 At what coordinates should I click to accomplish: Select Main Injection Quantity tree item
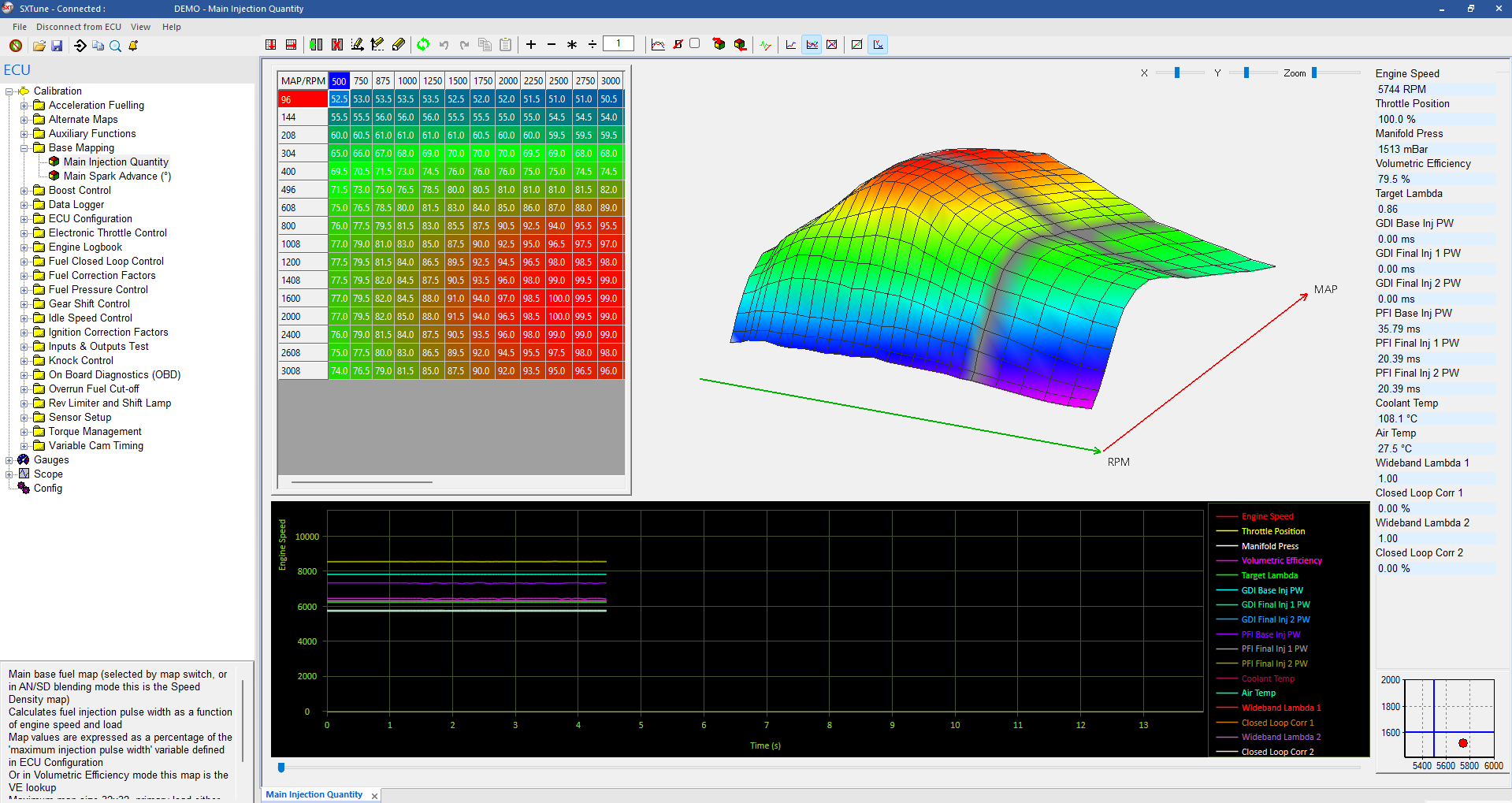116,162
